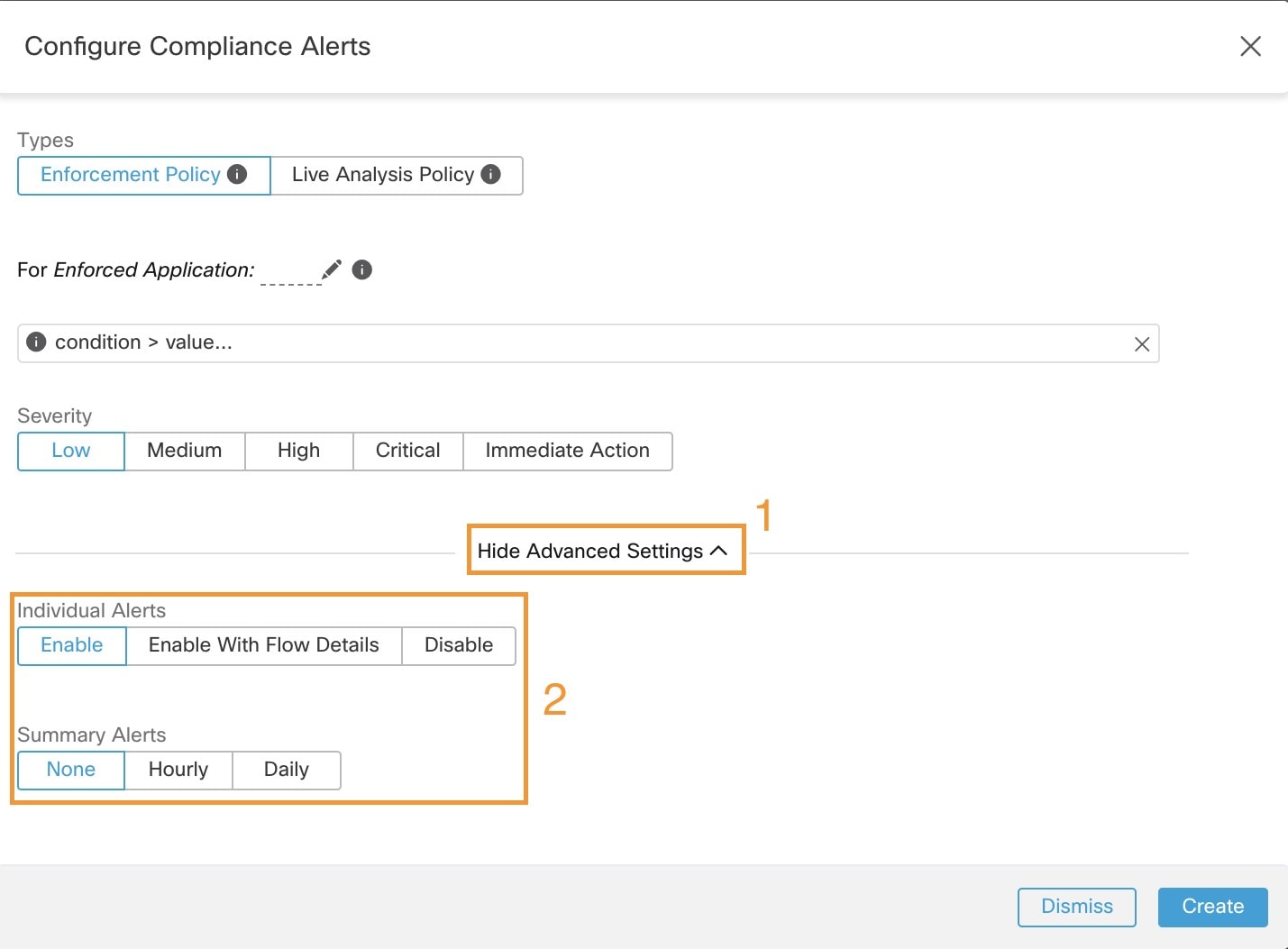Click the info icon inside the condition field
1288x949 pixels.
[36, 342]
